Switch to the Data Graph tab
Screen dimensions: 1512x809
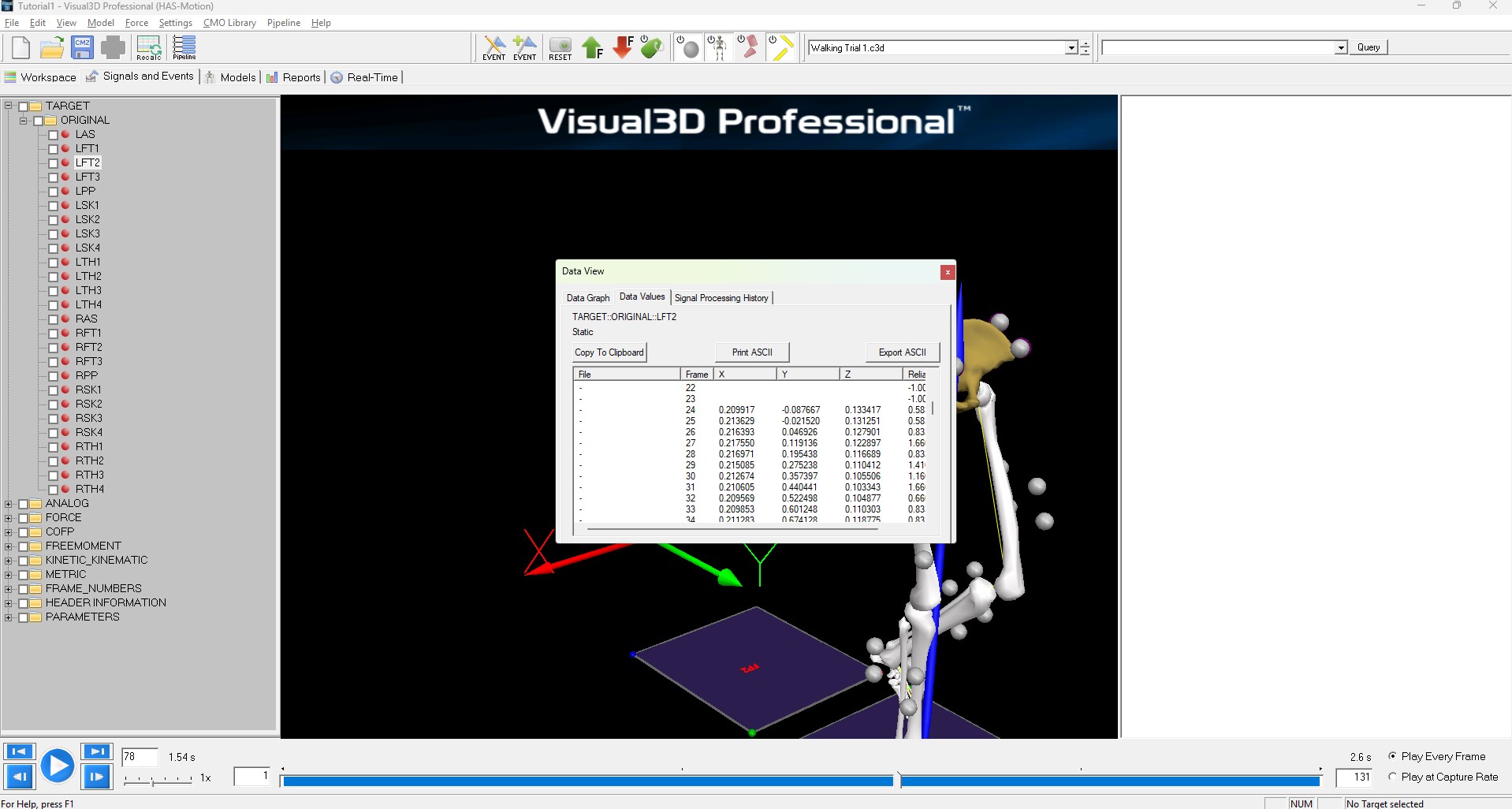pyautogui.click(x=588, y=298)
